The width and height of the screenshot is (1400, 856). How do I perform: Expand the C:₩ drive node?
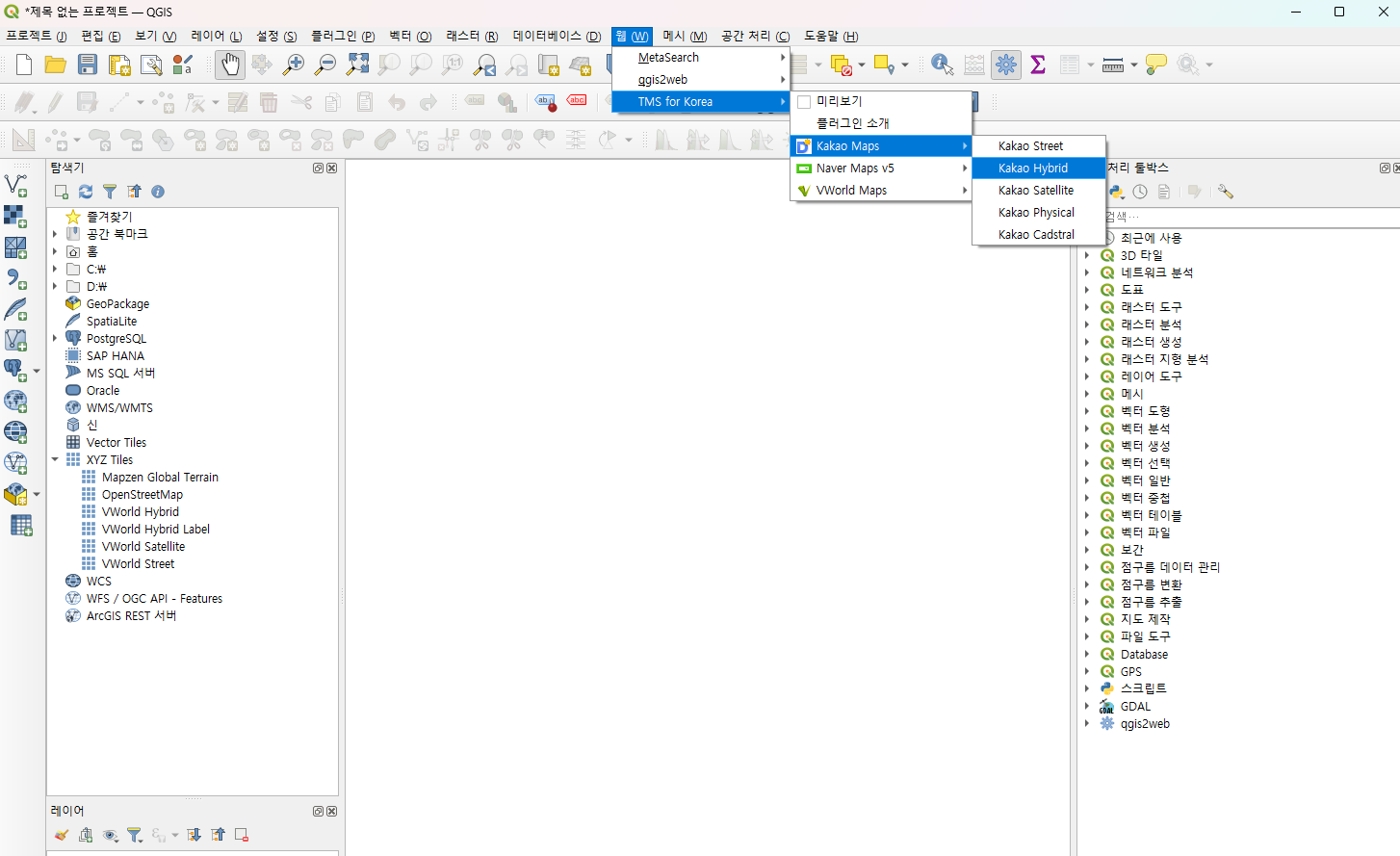coord(55,269)
